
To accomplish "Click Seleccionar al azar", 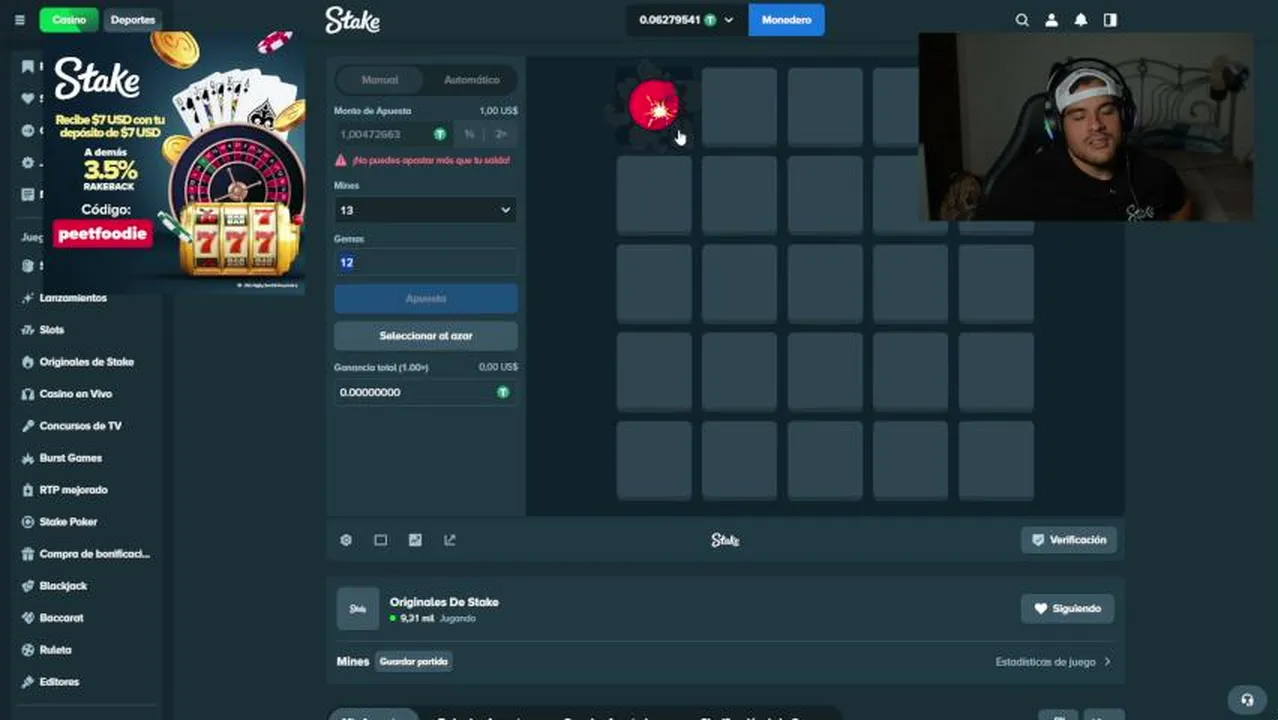I will tap(426, 336).
